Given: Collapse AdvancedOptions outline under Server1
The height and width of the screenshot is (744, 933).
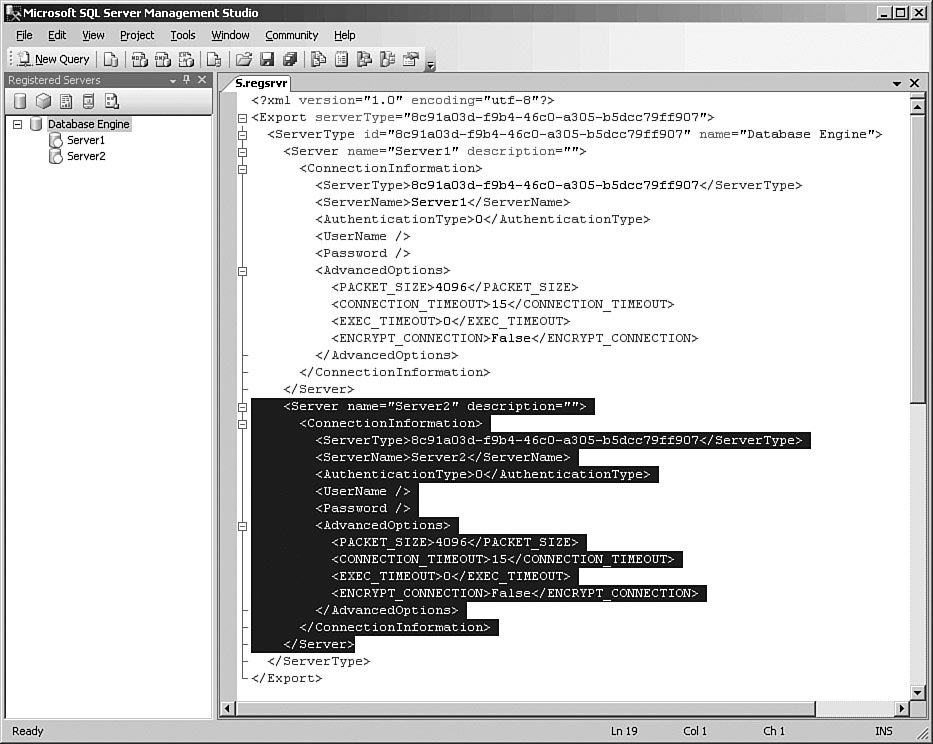Looking at the screenshot, I should click(242, 271).
